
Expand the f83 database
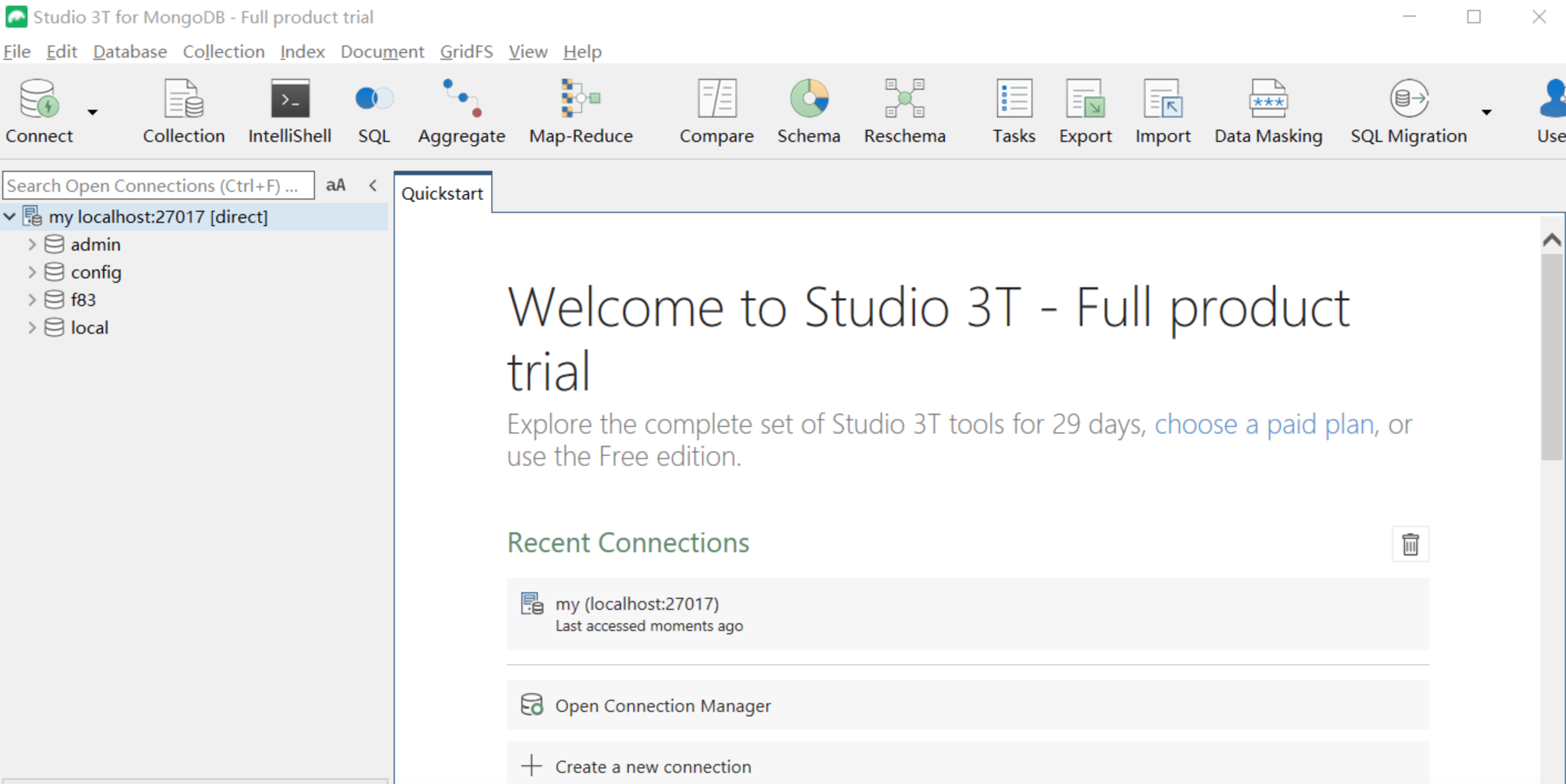coord(32,299)
